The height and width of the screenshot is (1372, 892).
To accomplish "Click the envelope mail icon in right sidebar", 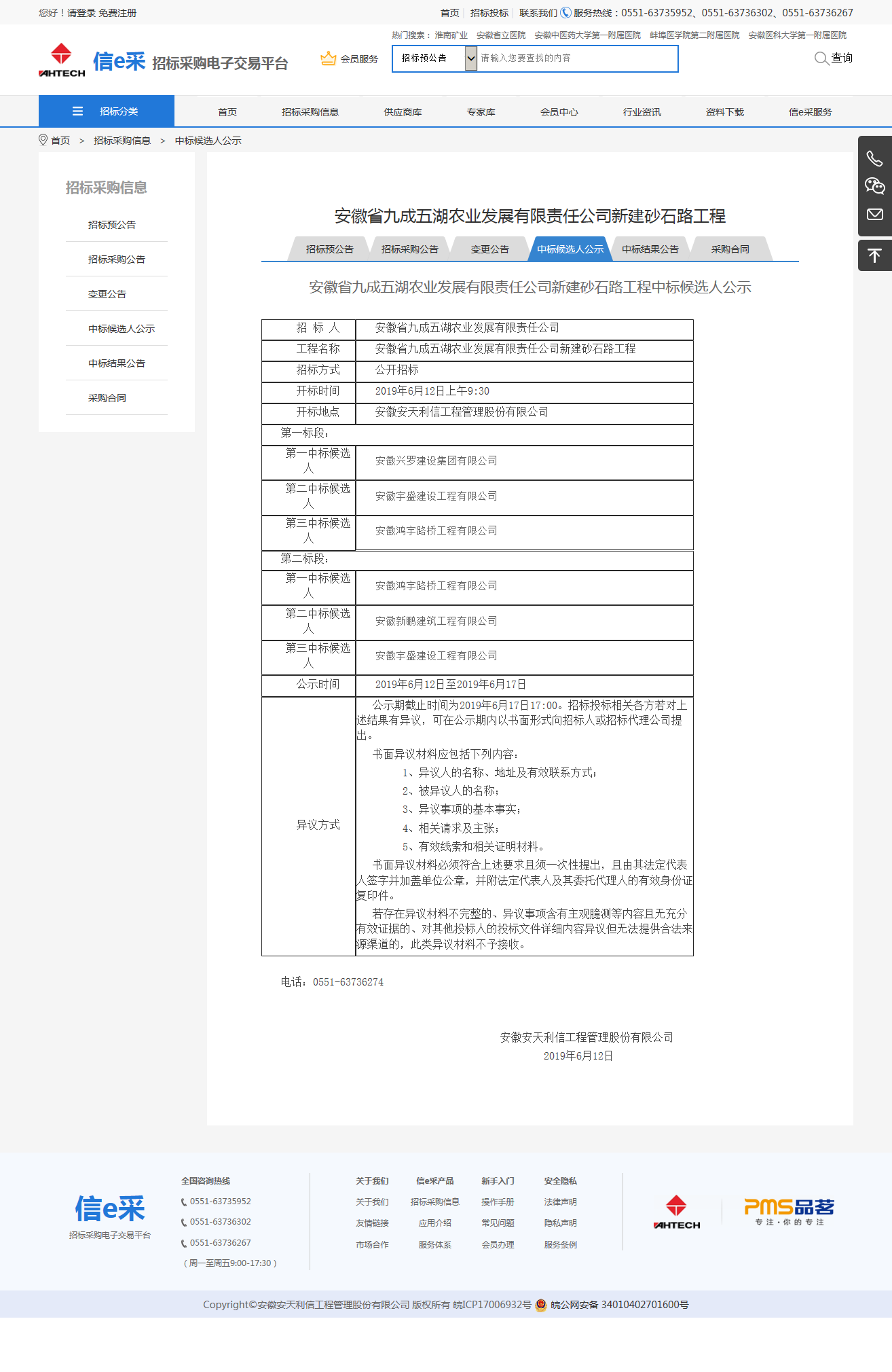I will coord(874,214).
